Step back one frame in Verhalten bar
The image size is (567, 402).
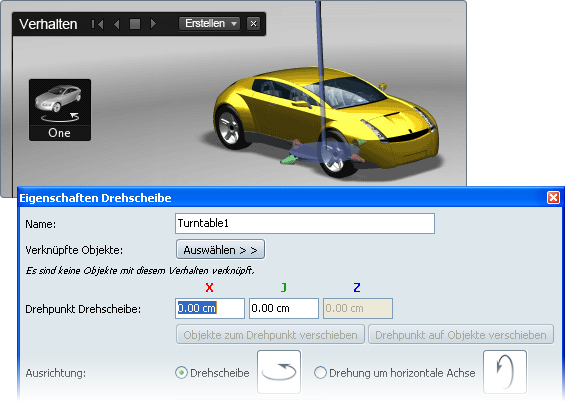(116, 24)
